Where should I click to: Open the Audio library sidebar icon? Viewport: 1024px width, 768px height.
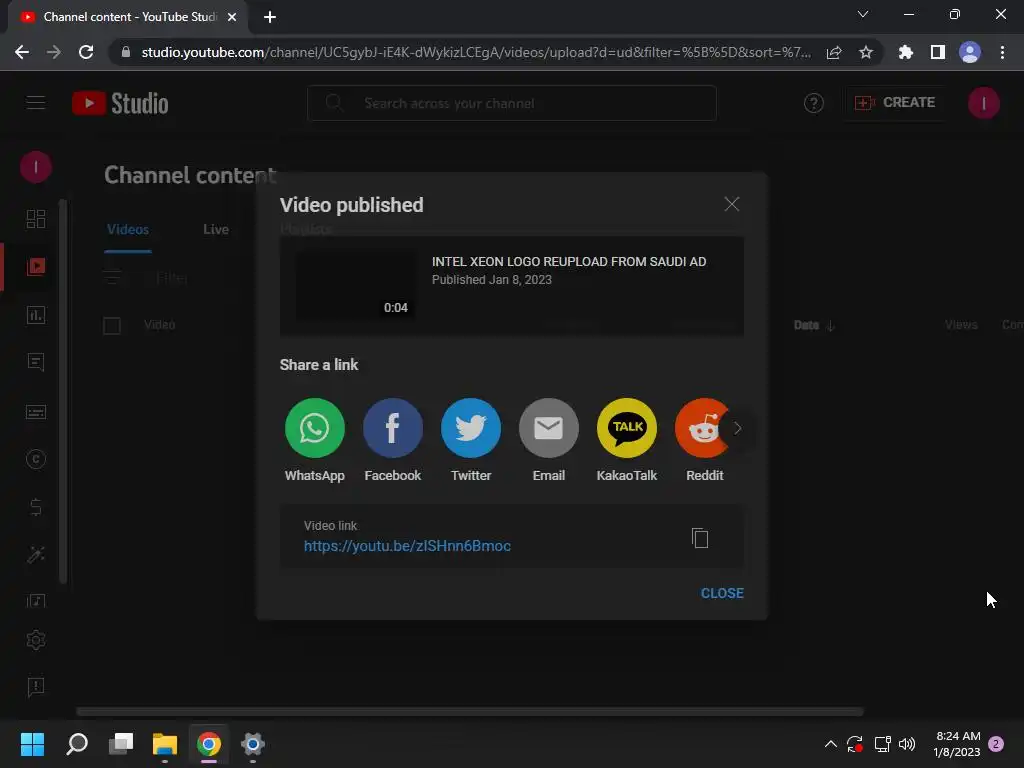click(x=36, y=600)
